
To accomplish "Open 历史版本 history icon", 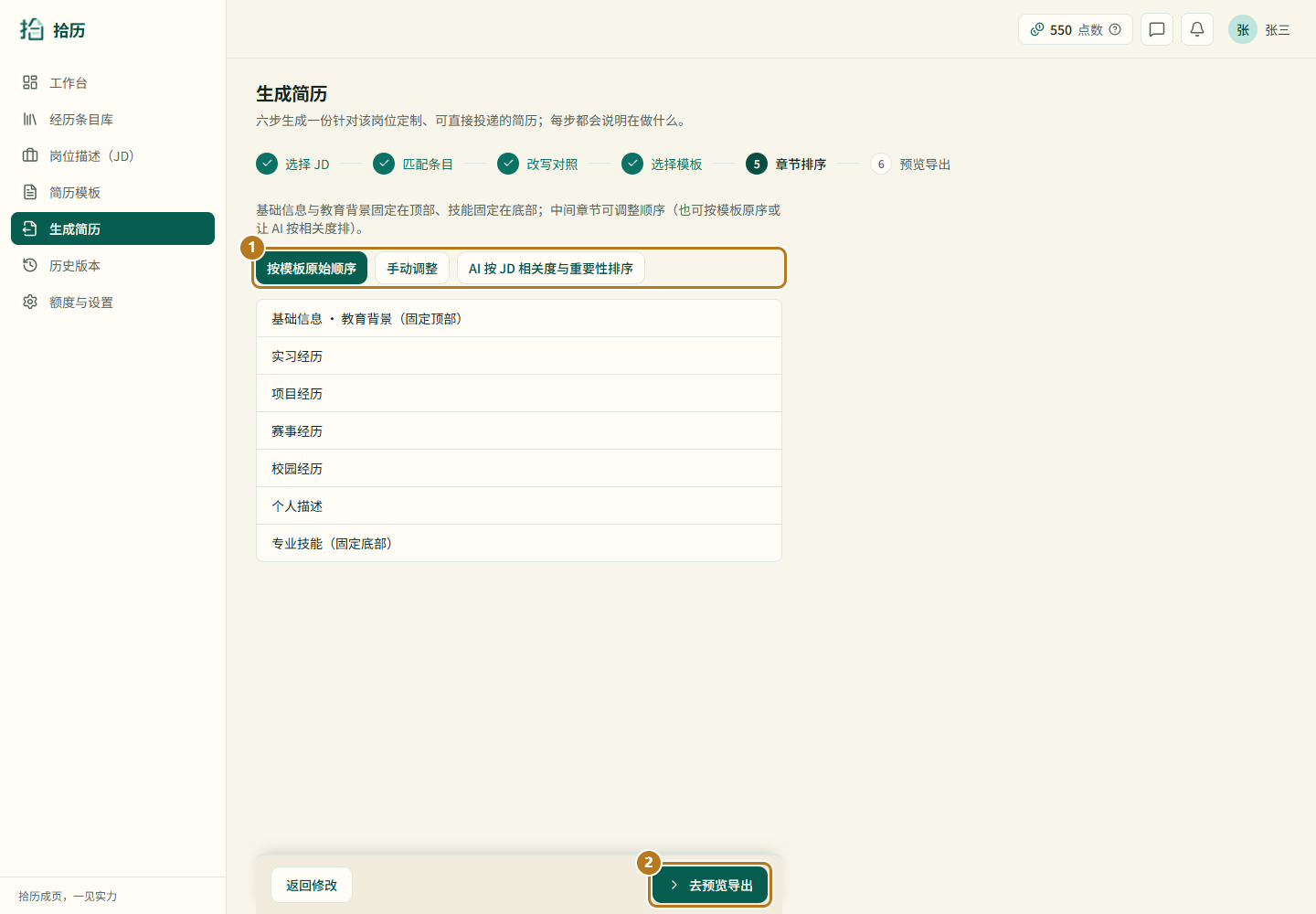I will 30,265.
